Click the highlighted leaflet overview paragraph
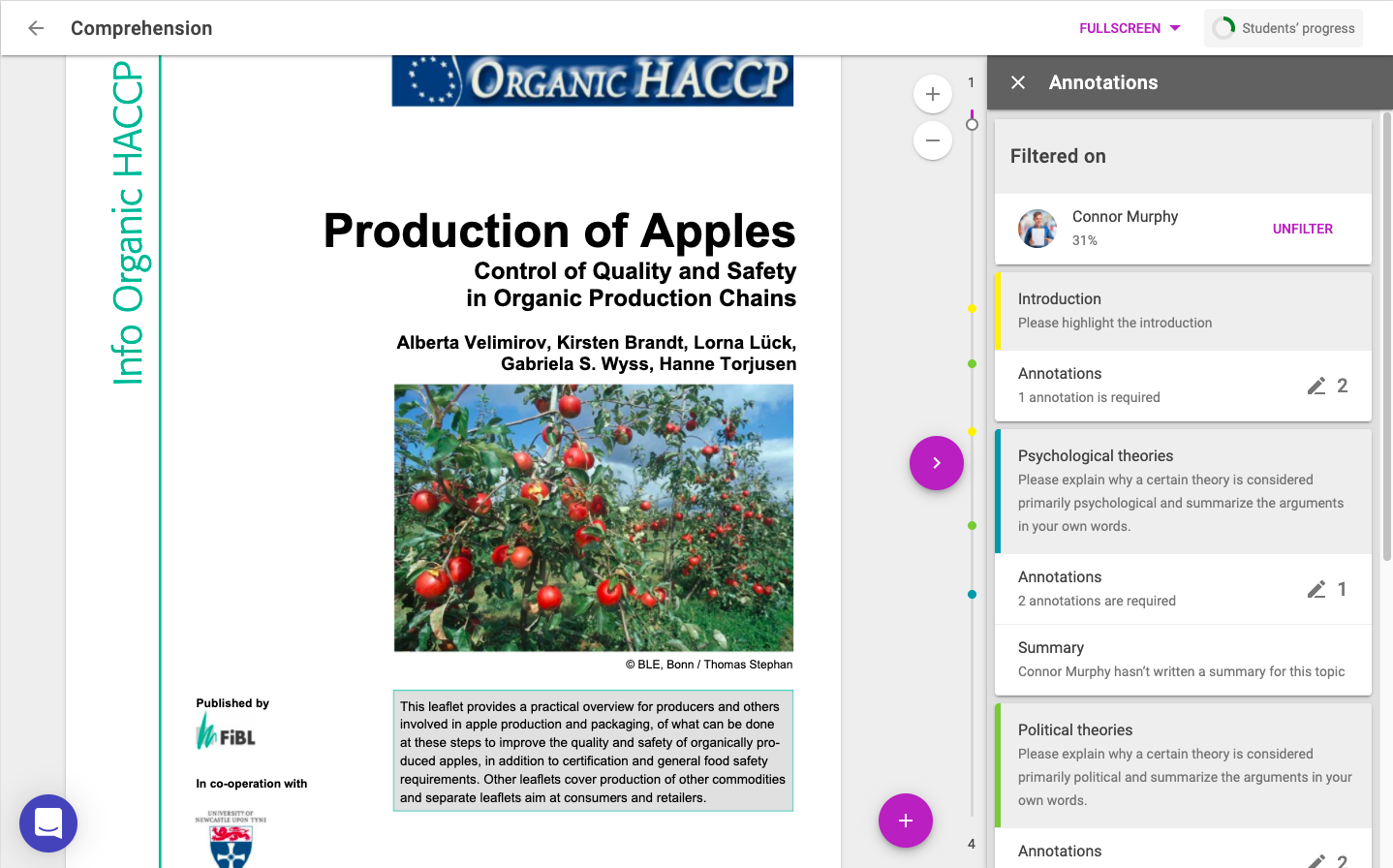Viewport: 1393px width, 868px height. [593, 751]
